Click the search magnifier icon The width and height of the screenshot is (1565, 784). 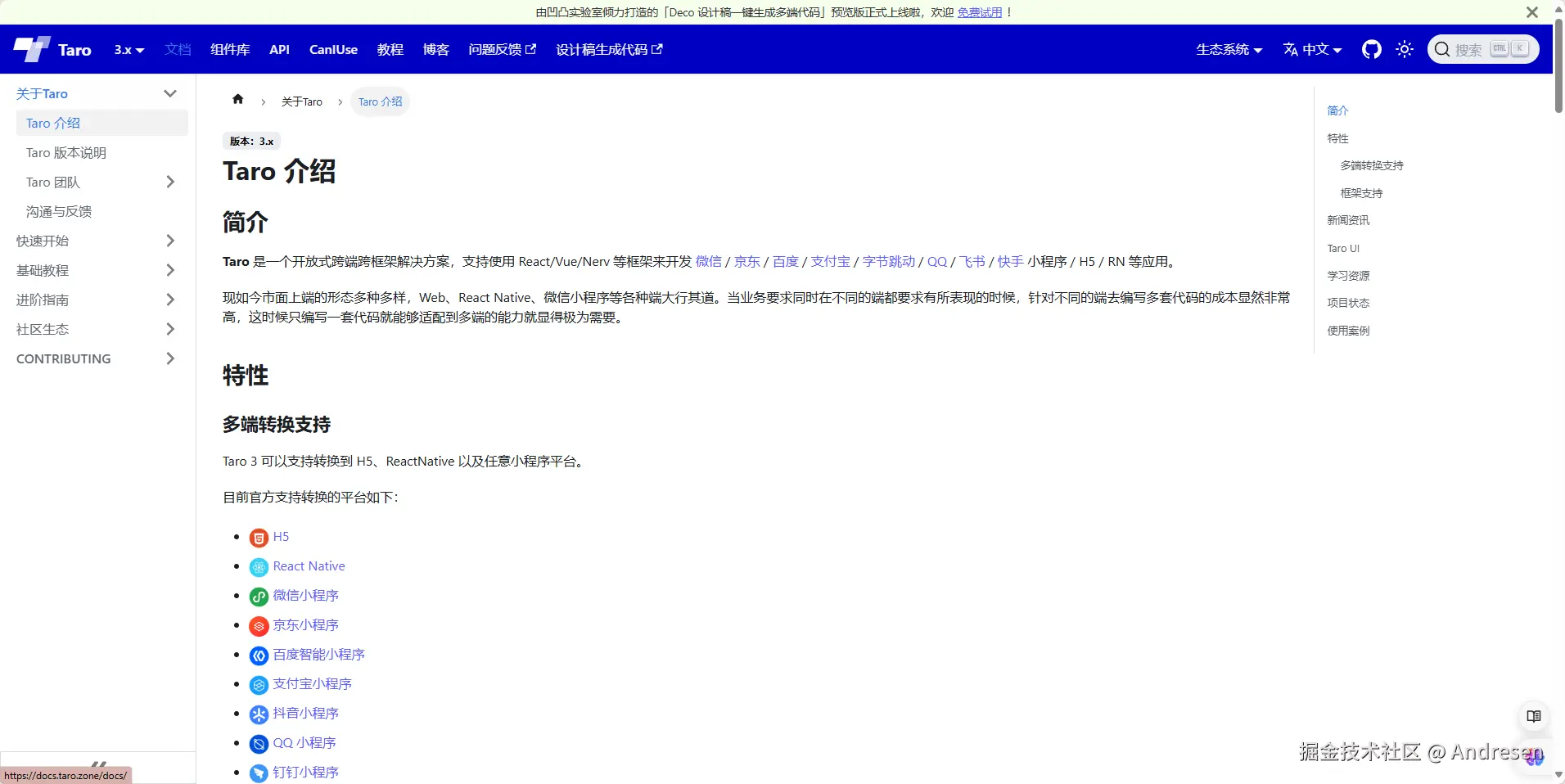click(x=1442, y=49)
